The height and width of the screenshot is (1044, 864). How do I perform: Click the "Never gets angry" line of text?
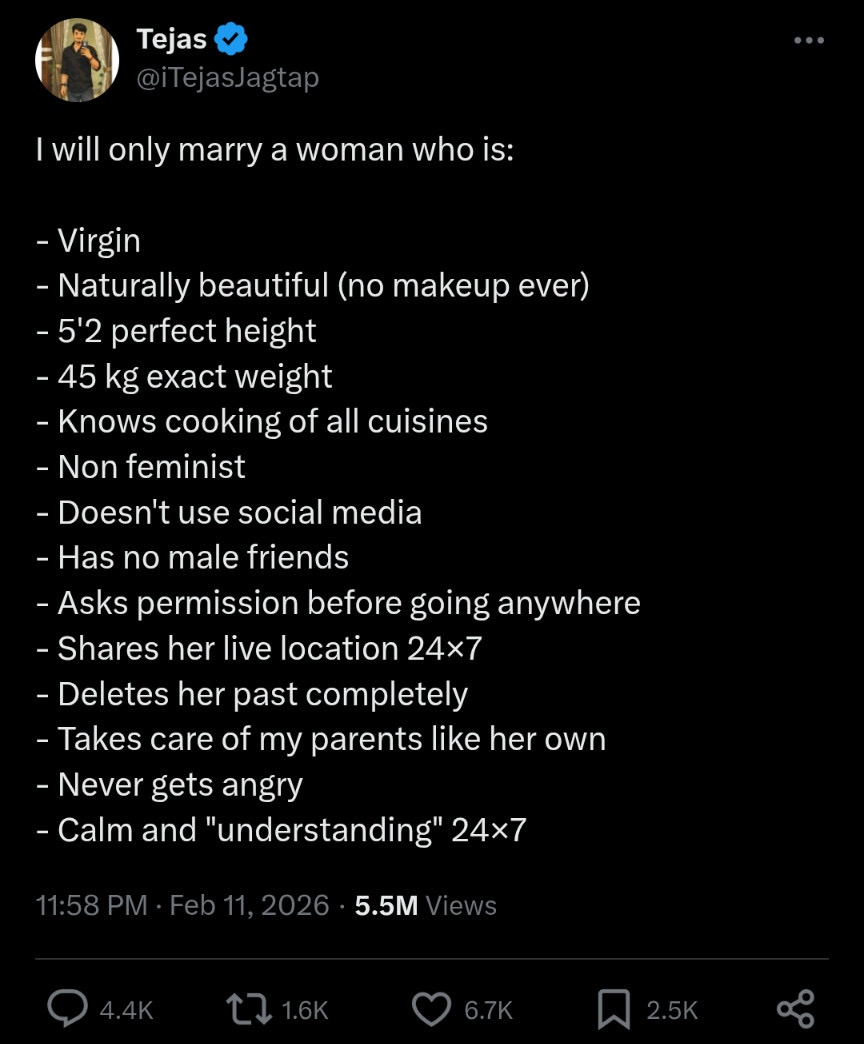pyautogui.click(x=180, y=784)
